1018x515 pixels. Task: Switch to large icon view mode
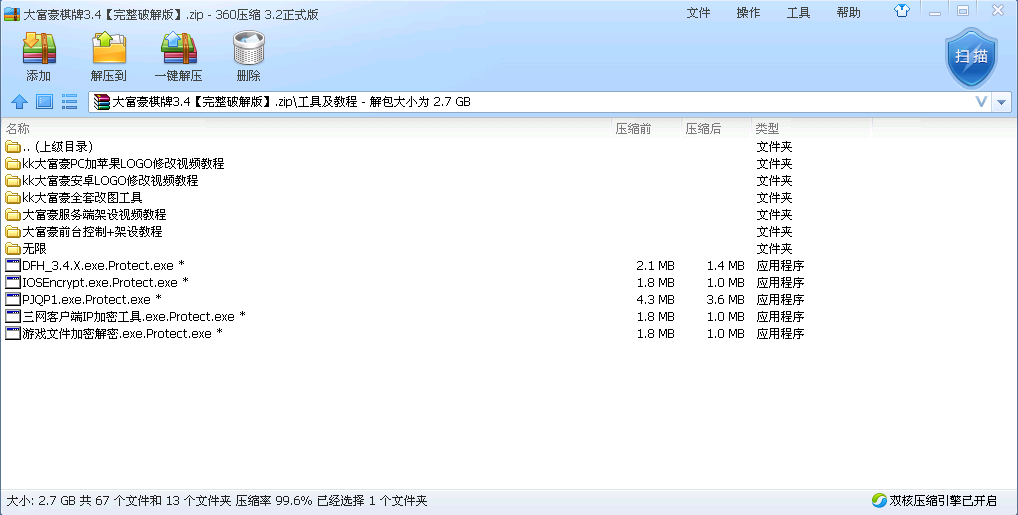[44, 101]
